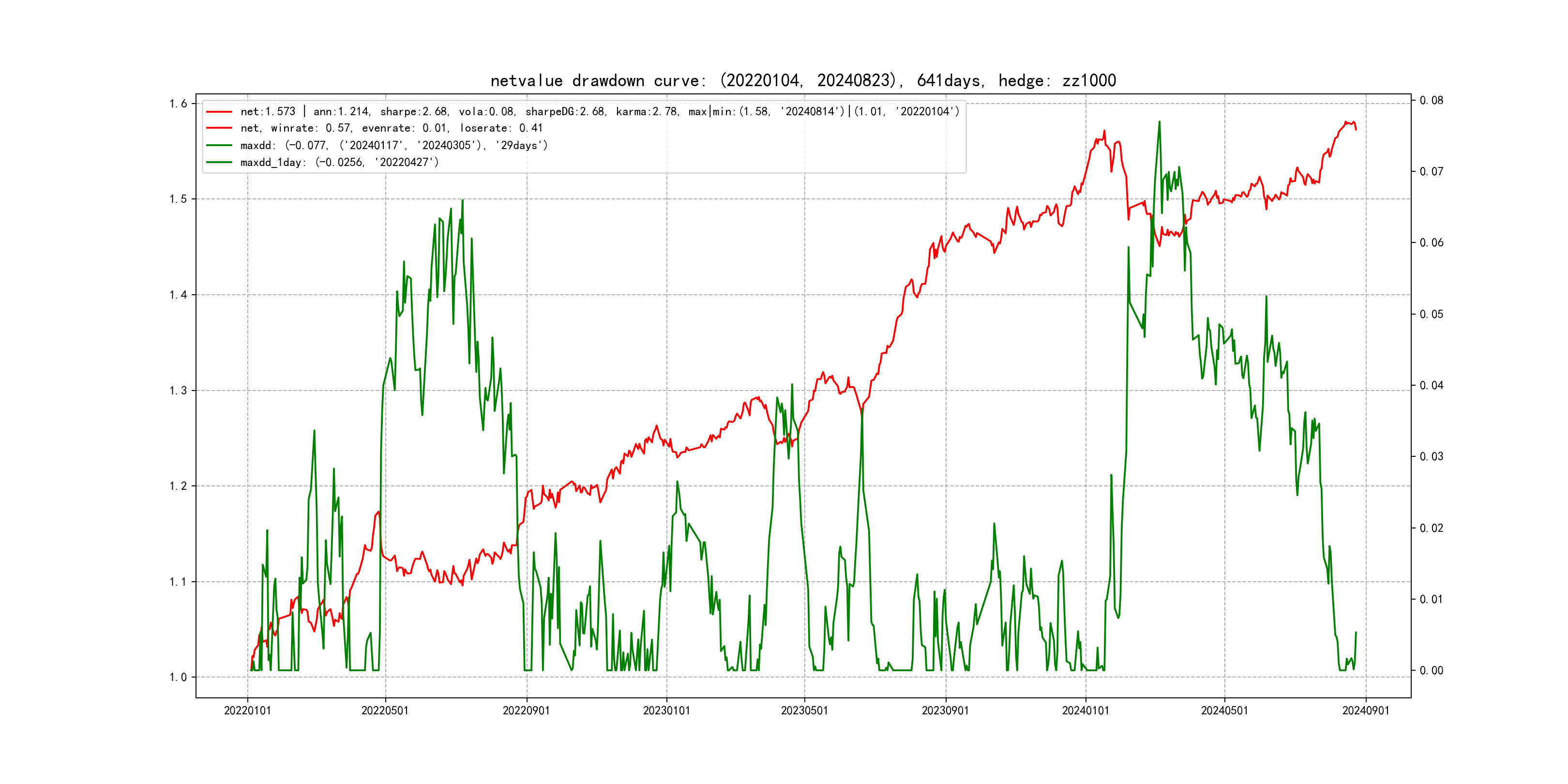1568x784 pixels.
Task: Select the maxdd 29days legend text
Action: click(x=394, y=146)
